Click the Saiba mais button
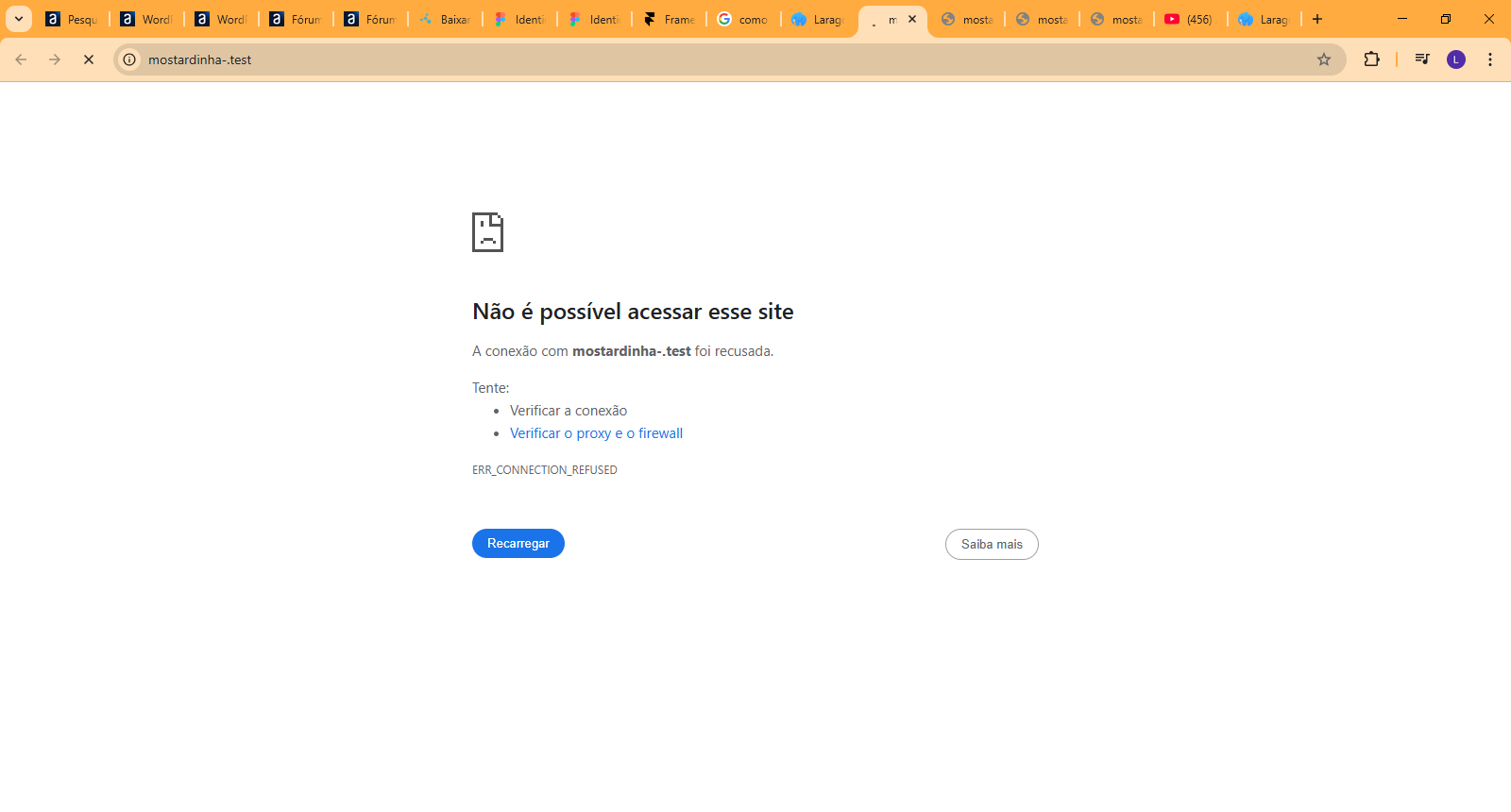This screenshot has width=1511, height=812. point(992,545)
